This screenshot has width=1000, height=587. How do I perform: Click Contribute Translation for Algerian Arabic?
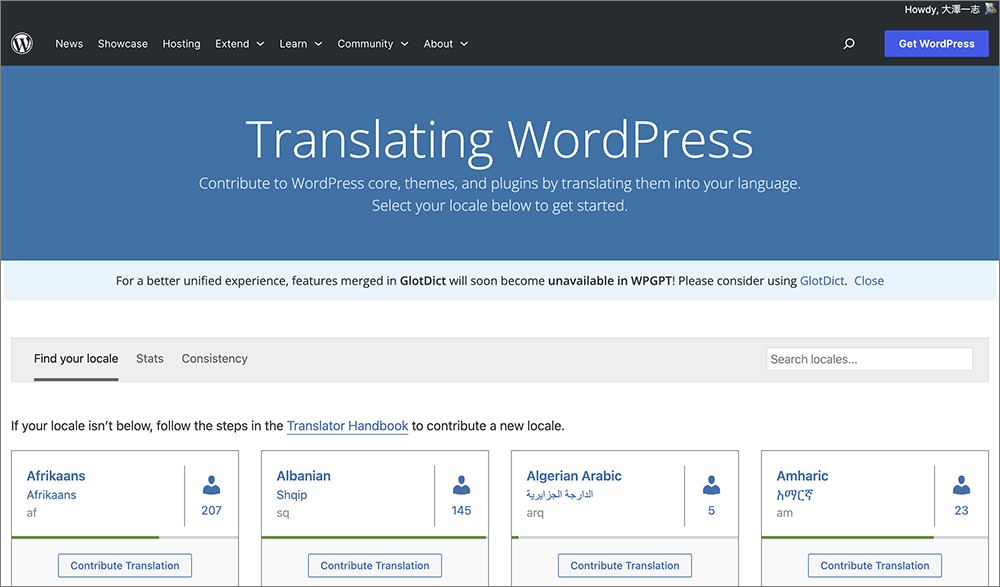(x=625, y=565)
